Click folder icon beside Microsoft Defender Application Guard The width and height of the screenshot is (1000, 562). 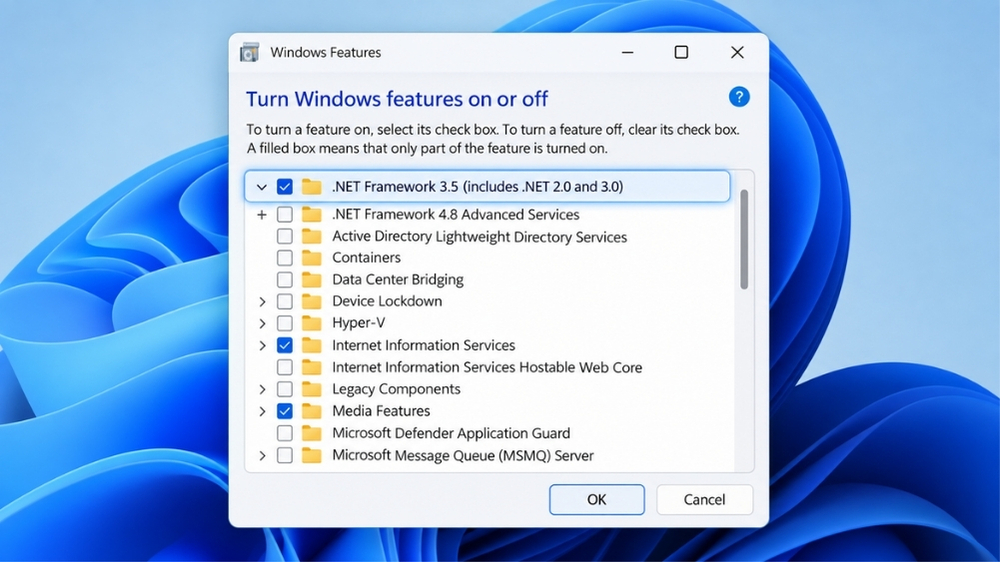311,433
